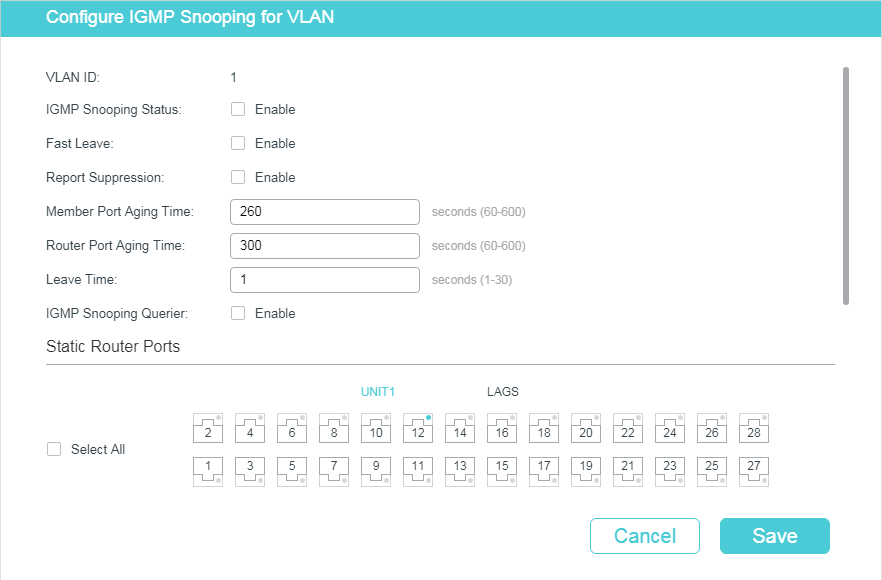This screenshot has height=580, width=882.
Task: Select port 18 icon in top row
Action: click(x=544, y=429)
